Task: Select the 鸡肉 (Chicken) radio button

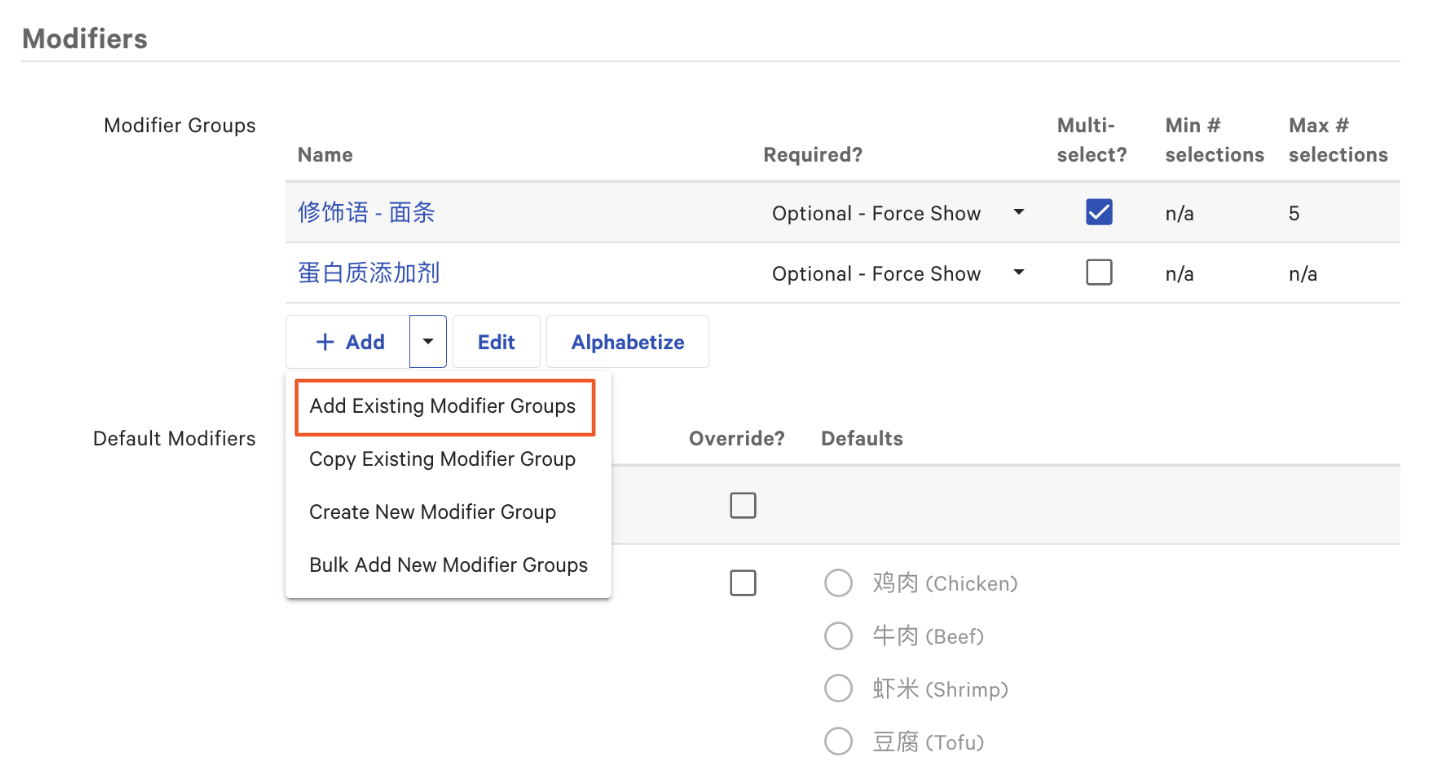Action: click(838, 583)
